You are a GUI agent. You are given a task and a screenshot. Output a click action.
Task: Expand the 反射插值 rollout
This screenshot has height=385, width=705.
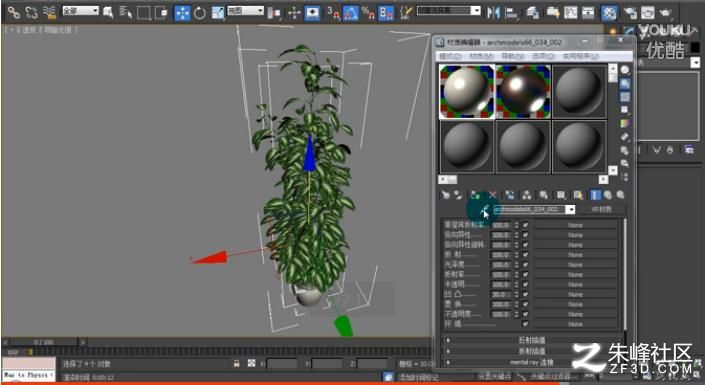click(x=532, y=340)
